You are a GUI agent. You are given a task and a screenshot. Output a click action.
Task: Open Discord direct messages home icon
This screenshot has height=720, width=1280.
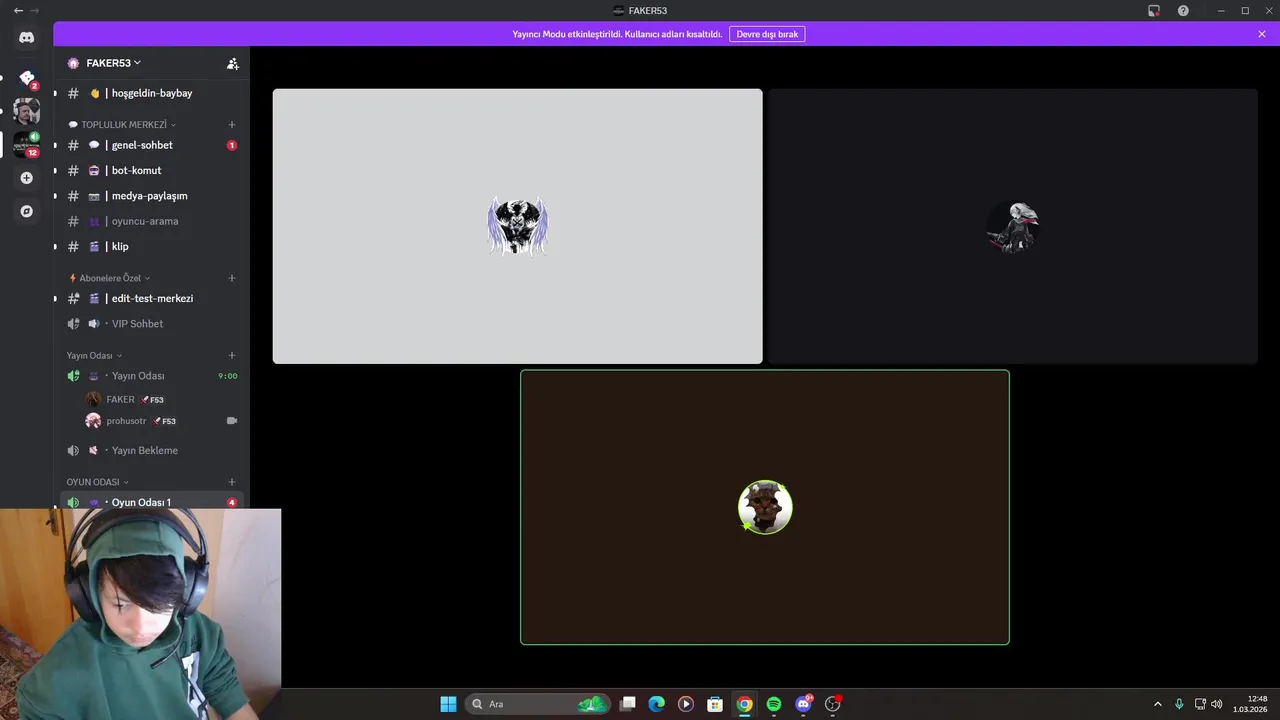pos(26,37)
